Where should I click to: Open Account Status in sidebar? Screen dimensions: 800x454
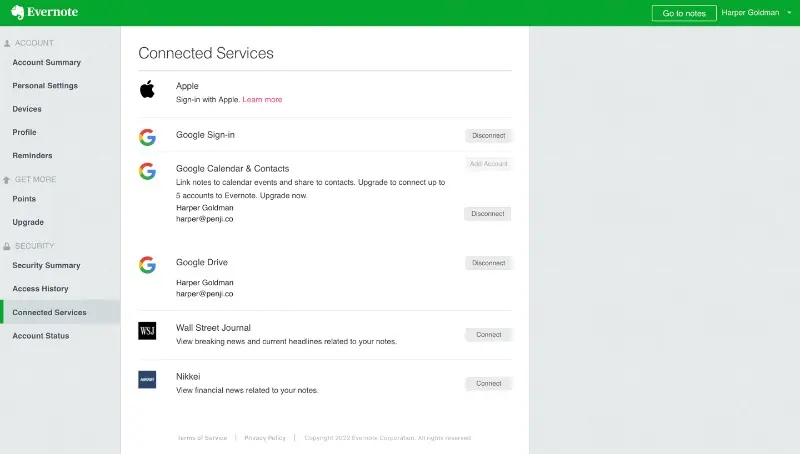pyautogui.click(x=41, y=336)
